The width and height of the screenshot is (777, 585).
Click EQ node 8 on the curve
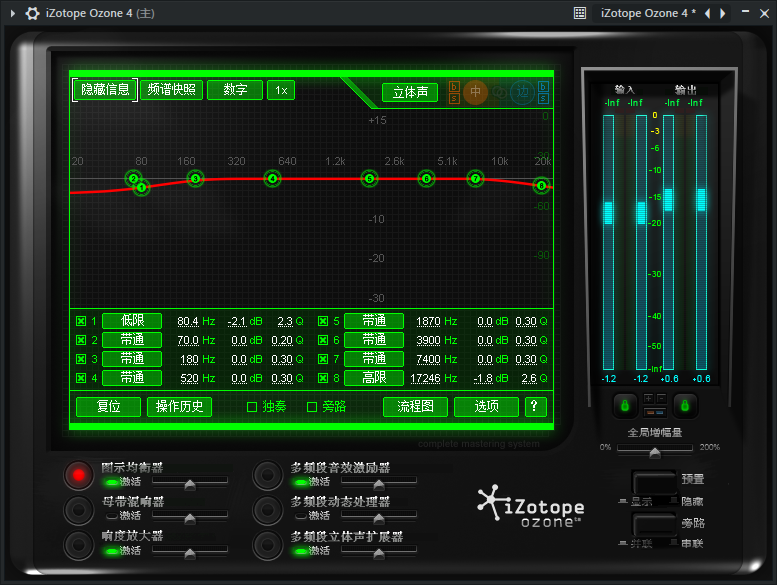click(541, 185)
